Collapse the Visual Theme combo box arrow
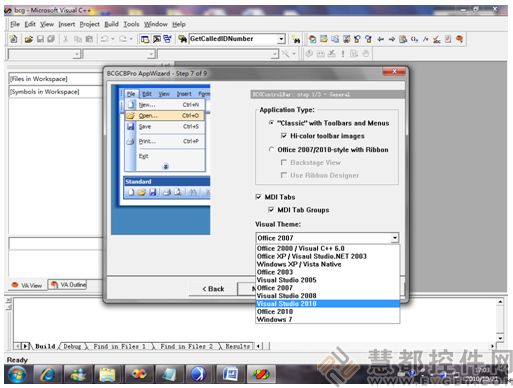This screenshot has height=388, width=513. coord(395,238)
